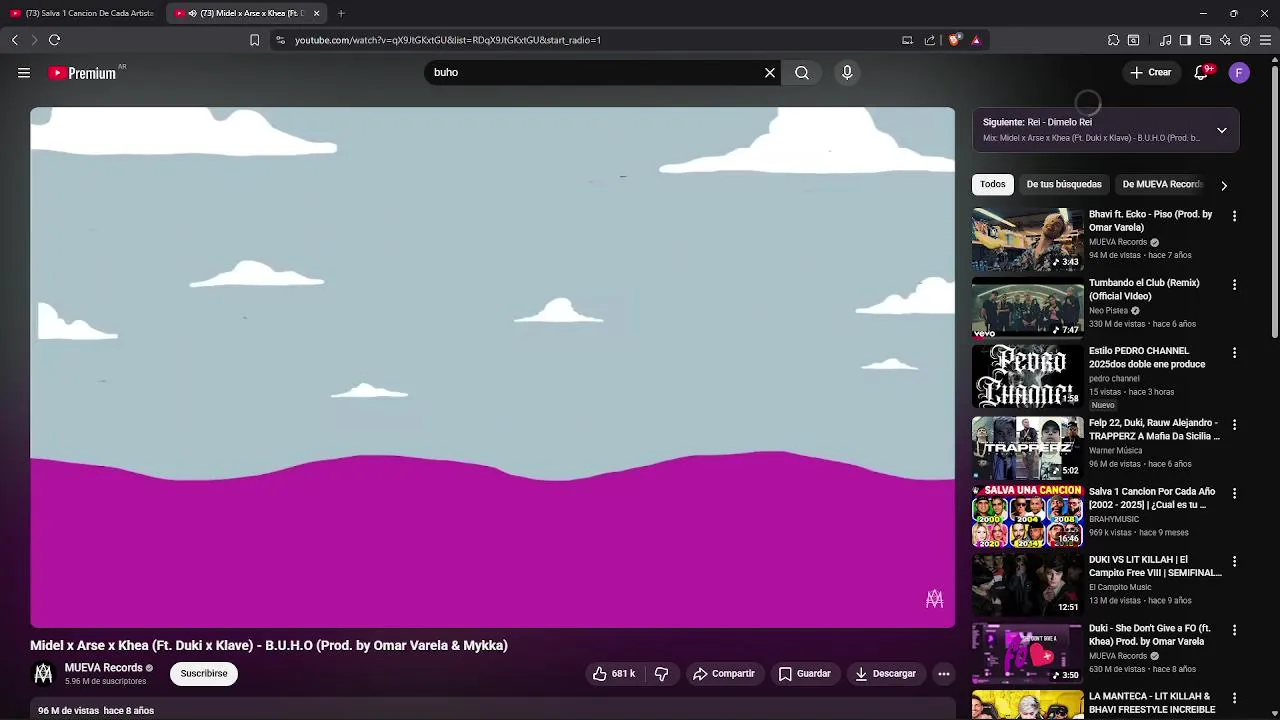Open the Brave VPN shield icon
The width and height of the screenshot is (1280, 720).
click(1245, 40)
